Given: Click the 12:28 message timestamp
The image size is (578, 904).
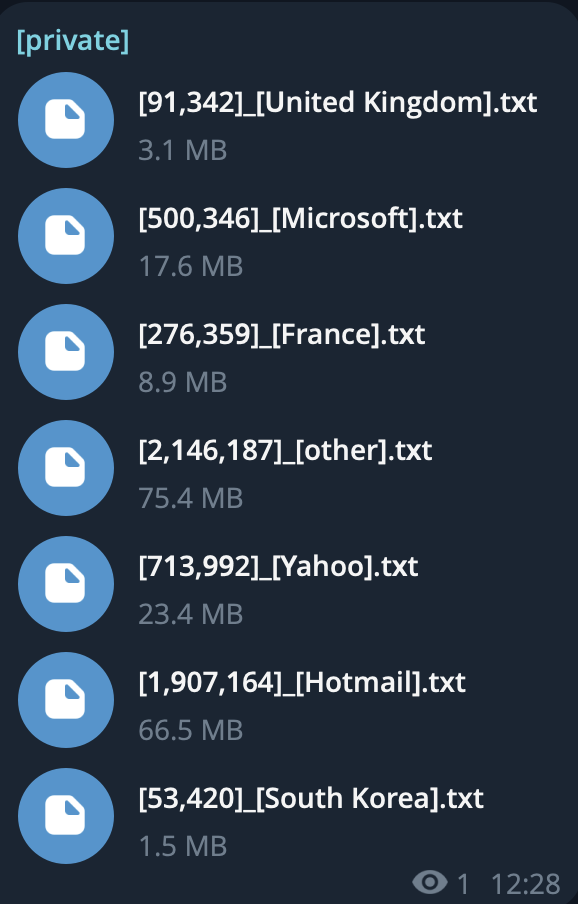Looking at the screenshot, I should coord(526,883).
